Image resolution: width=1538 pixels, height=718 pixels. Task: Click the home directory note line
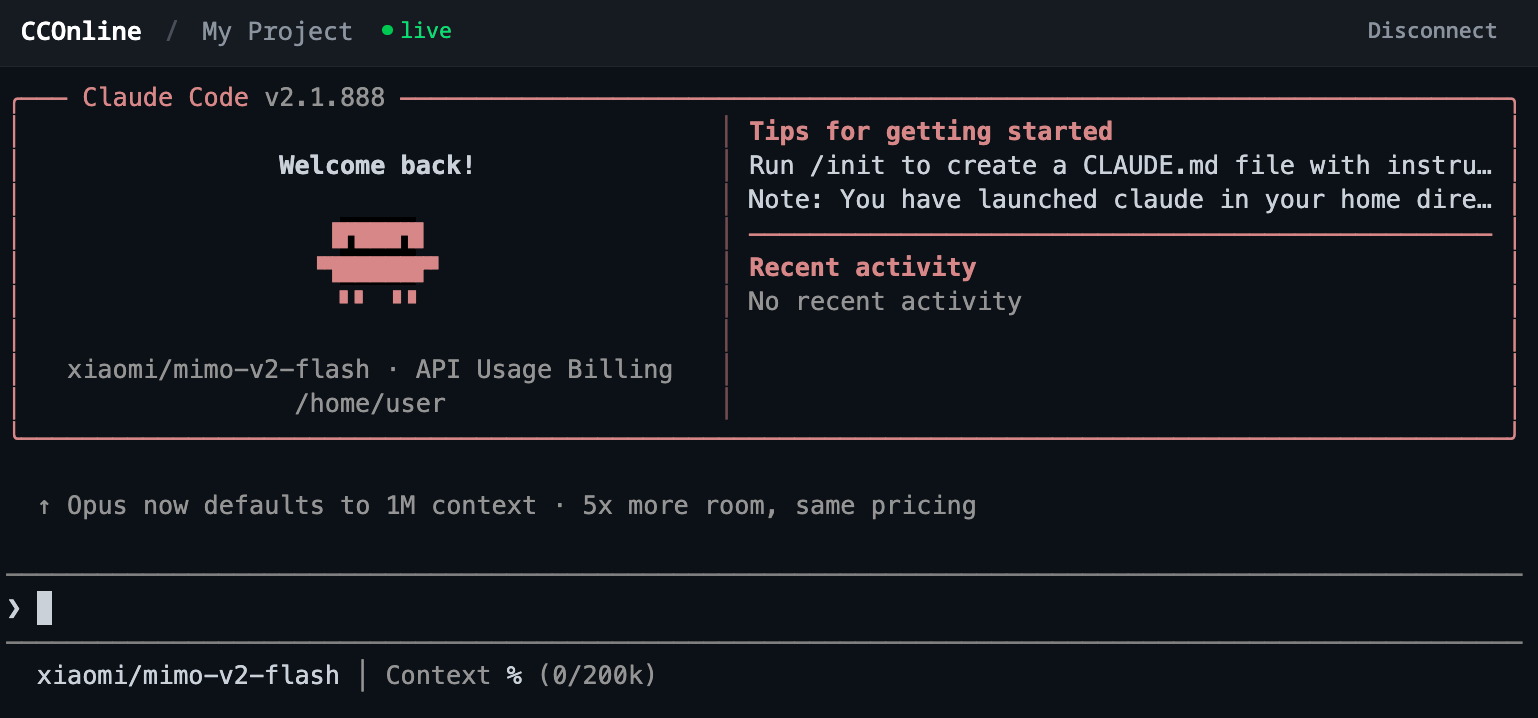[1120, 199]
